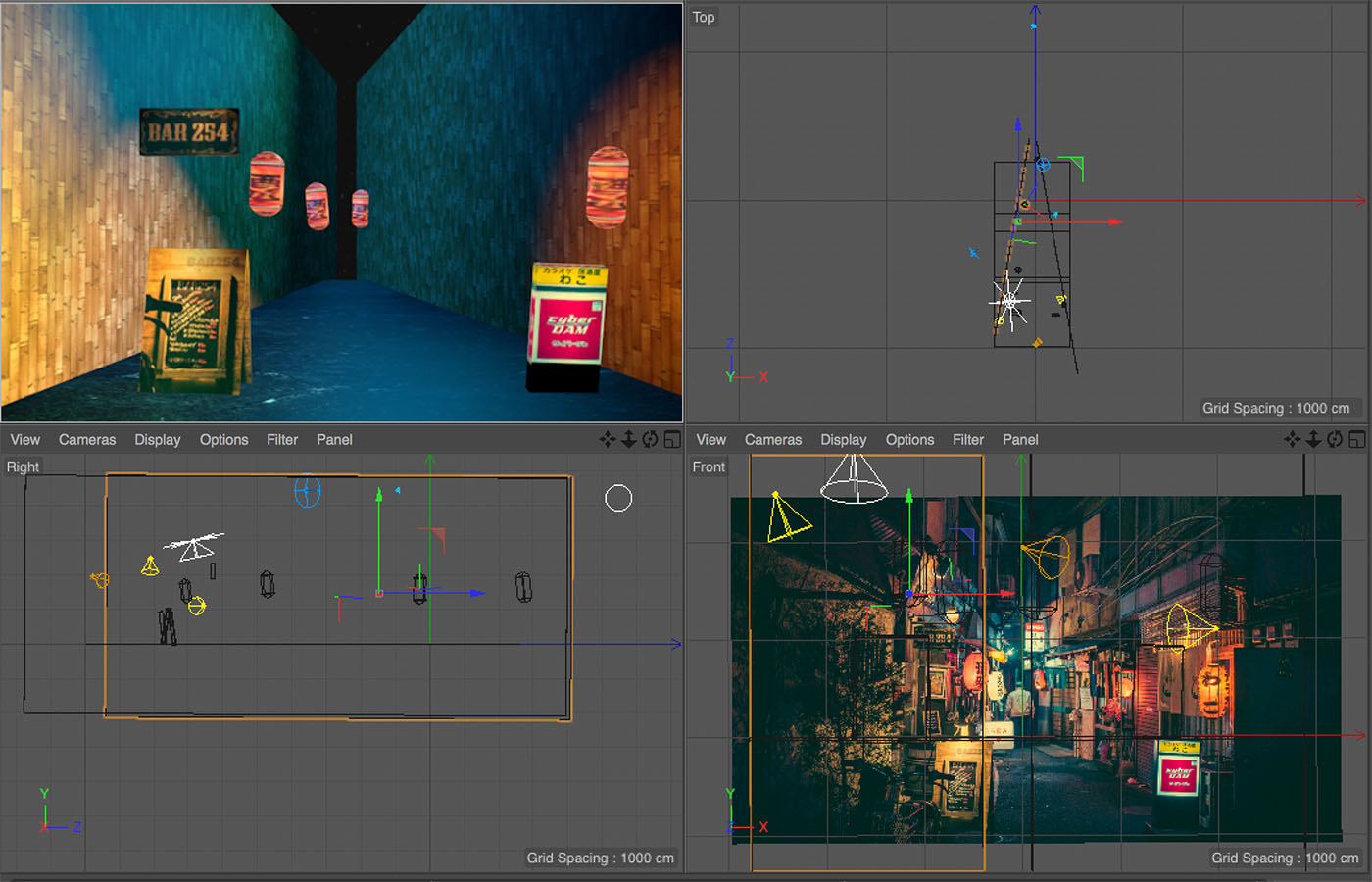Expand the Filter menu in Right viewport
Viewport: 1372px width, 882px height.
(282, 440)
